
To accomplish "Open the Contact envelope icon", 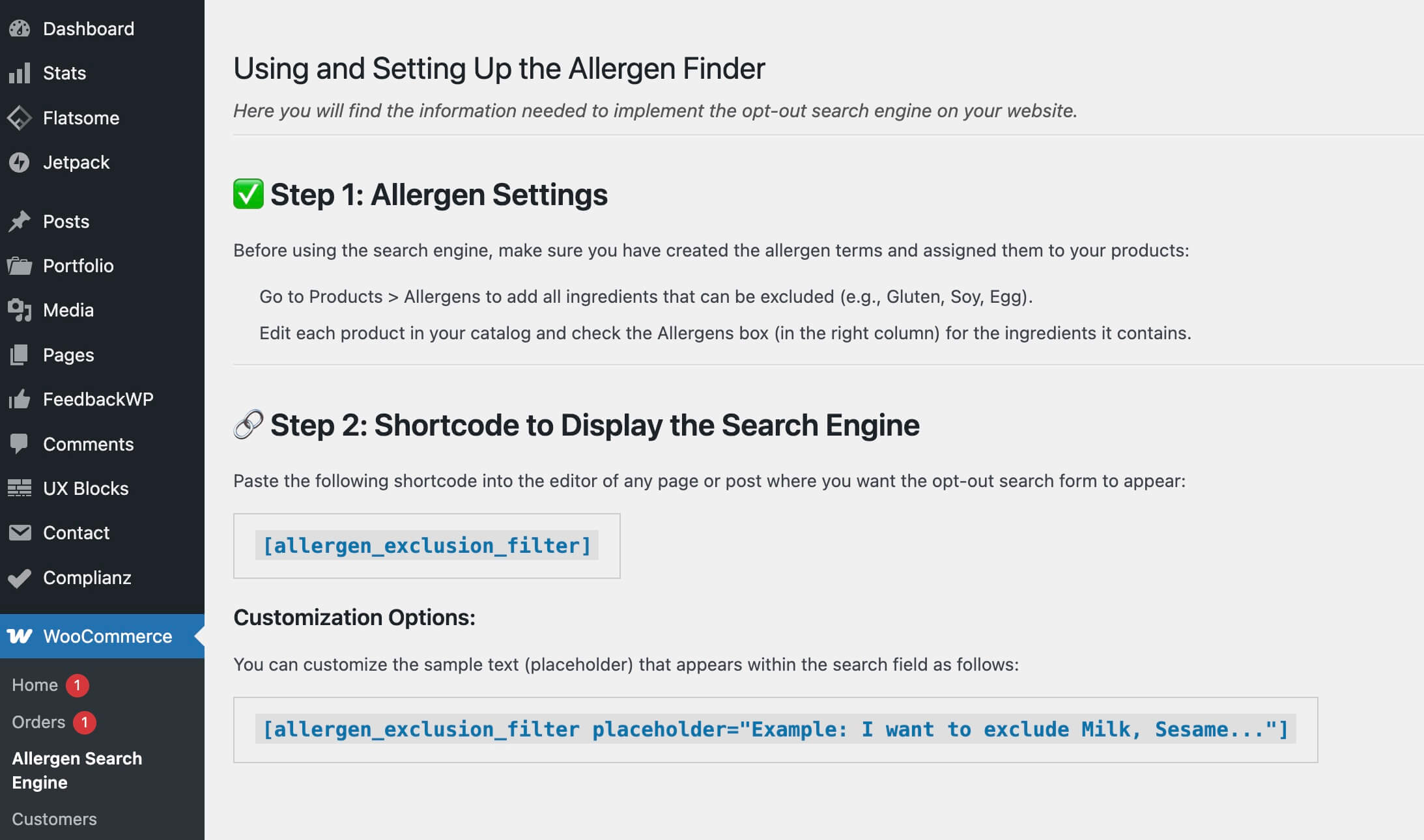I will click(x=20, y=533).
